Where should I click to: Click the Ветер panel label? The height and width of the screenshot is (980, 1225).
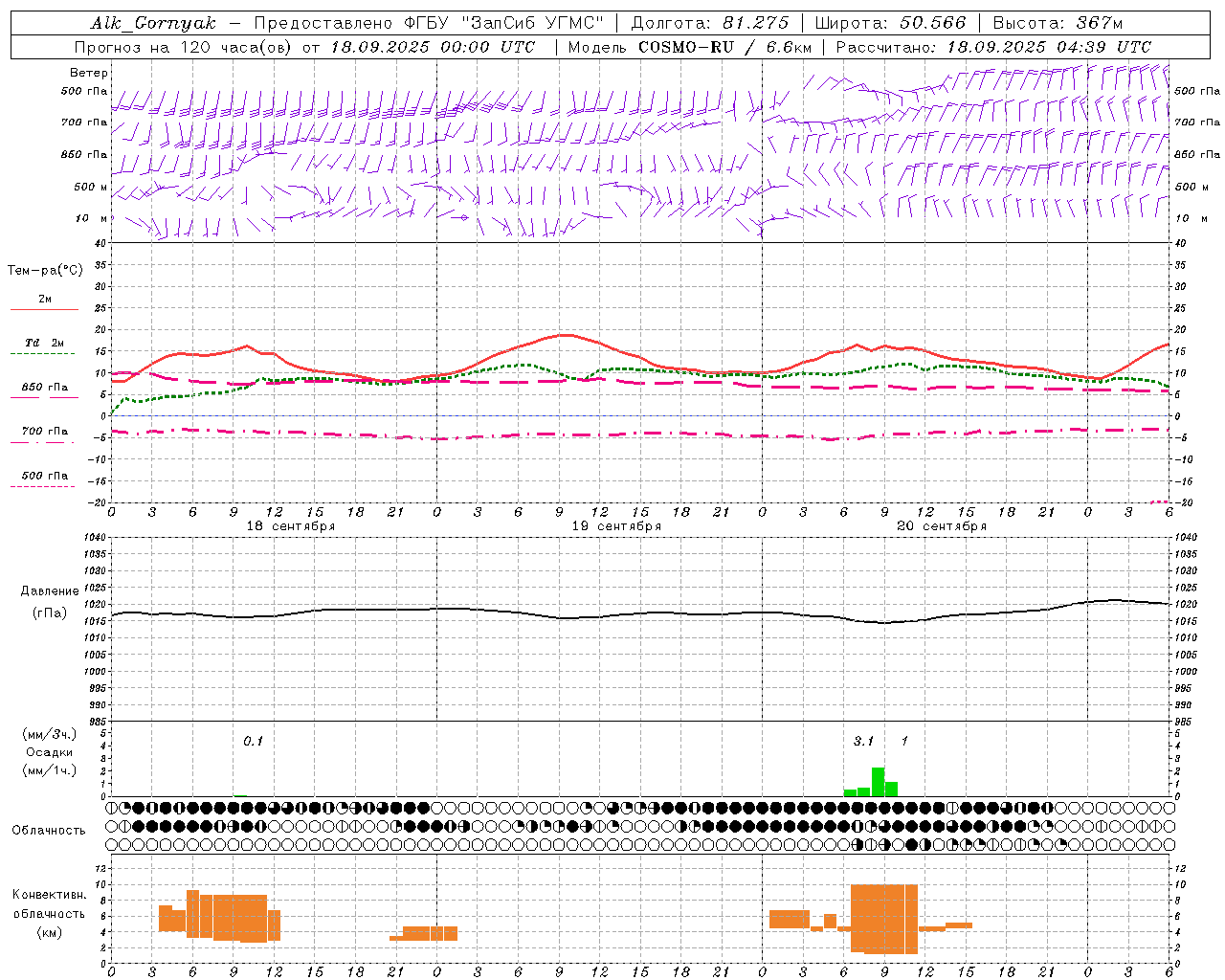tap(89, 73)
